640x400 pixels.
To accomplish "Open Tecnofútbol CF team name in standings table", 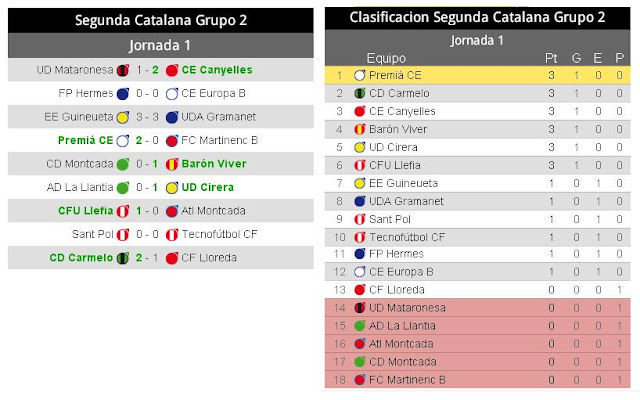I will pos(406,237).
